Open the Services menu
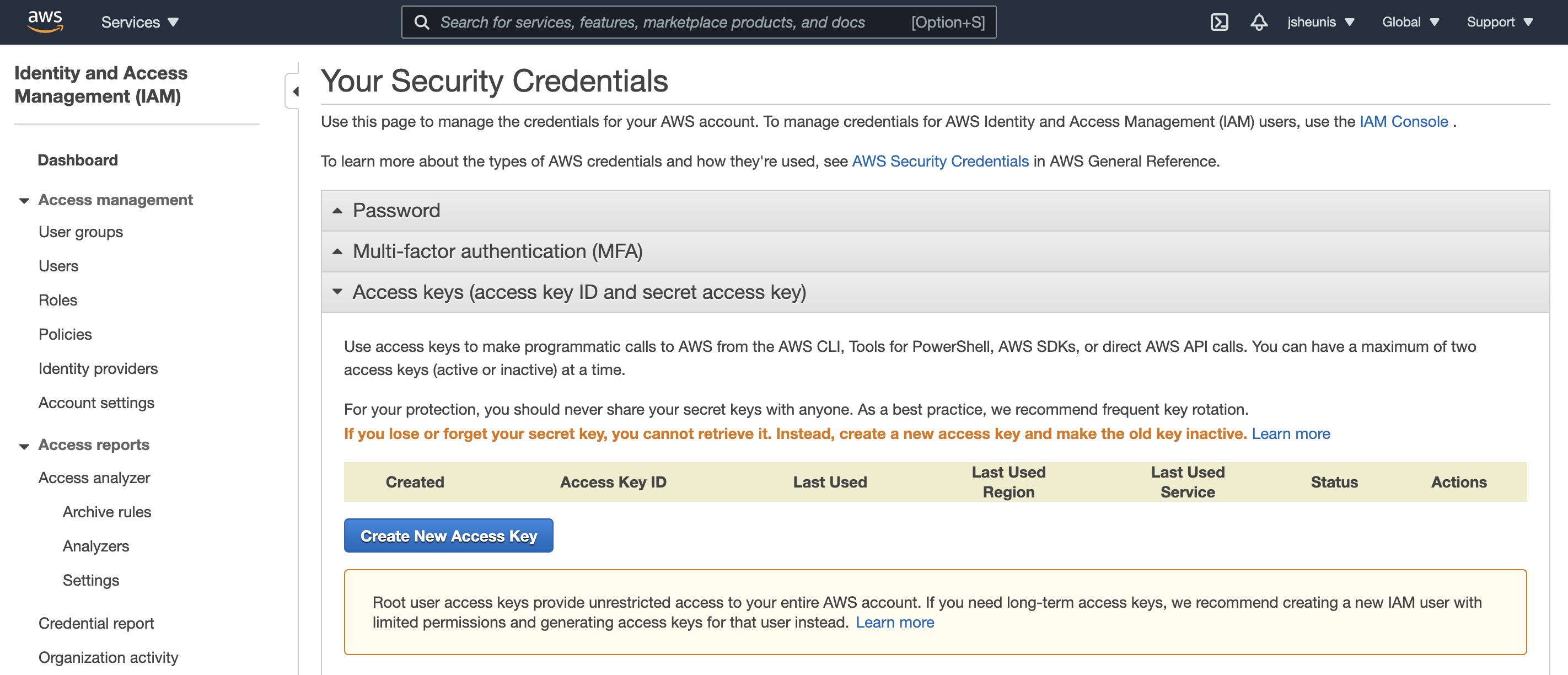The image size is (1568, 675). (x=139, y=22)
